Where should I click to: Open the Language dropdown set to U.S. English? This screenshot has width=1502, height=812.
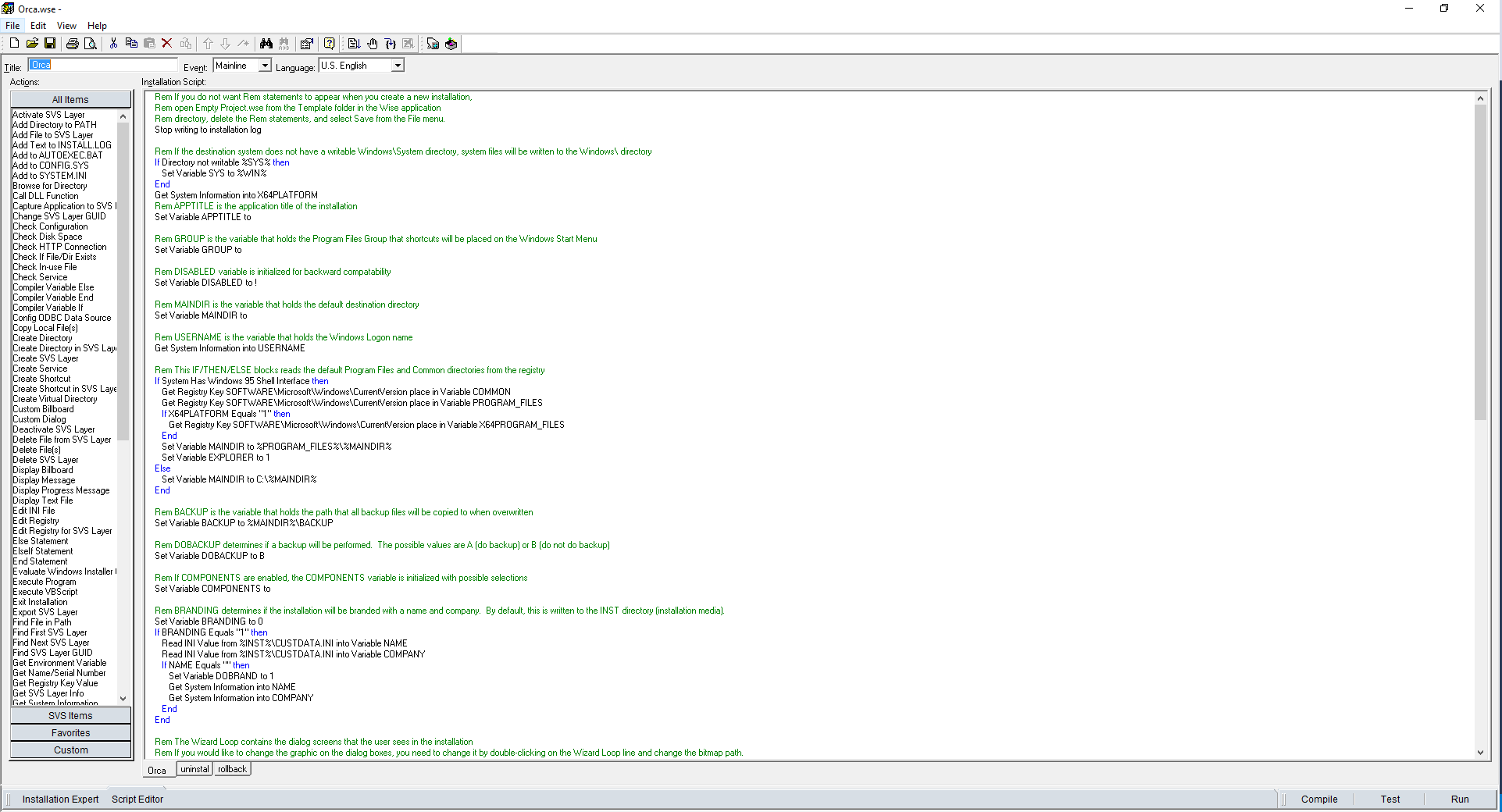click(x=398, y=66)
